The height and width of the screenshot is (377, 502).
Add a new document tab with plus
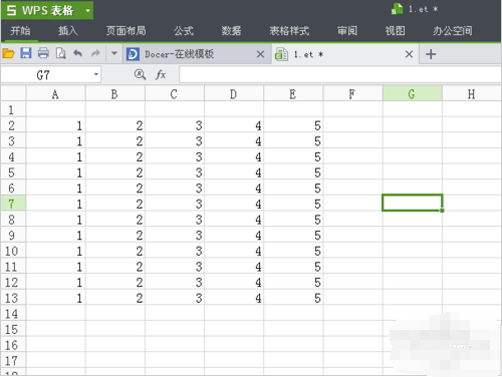pyautogui.click(x=431, y=54)
